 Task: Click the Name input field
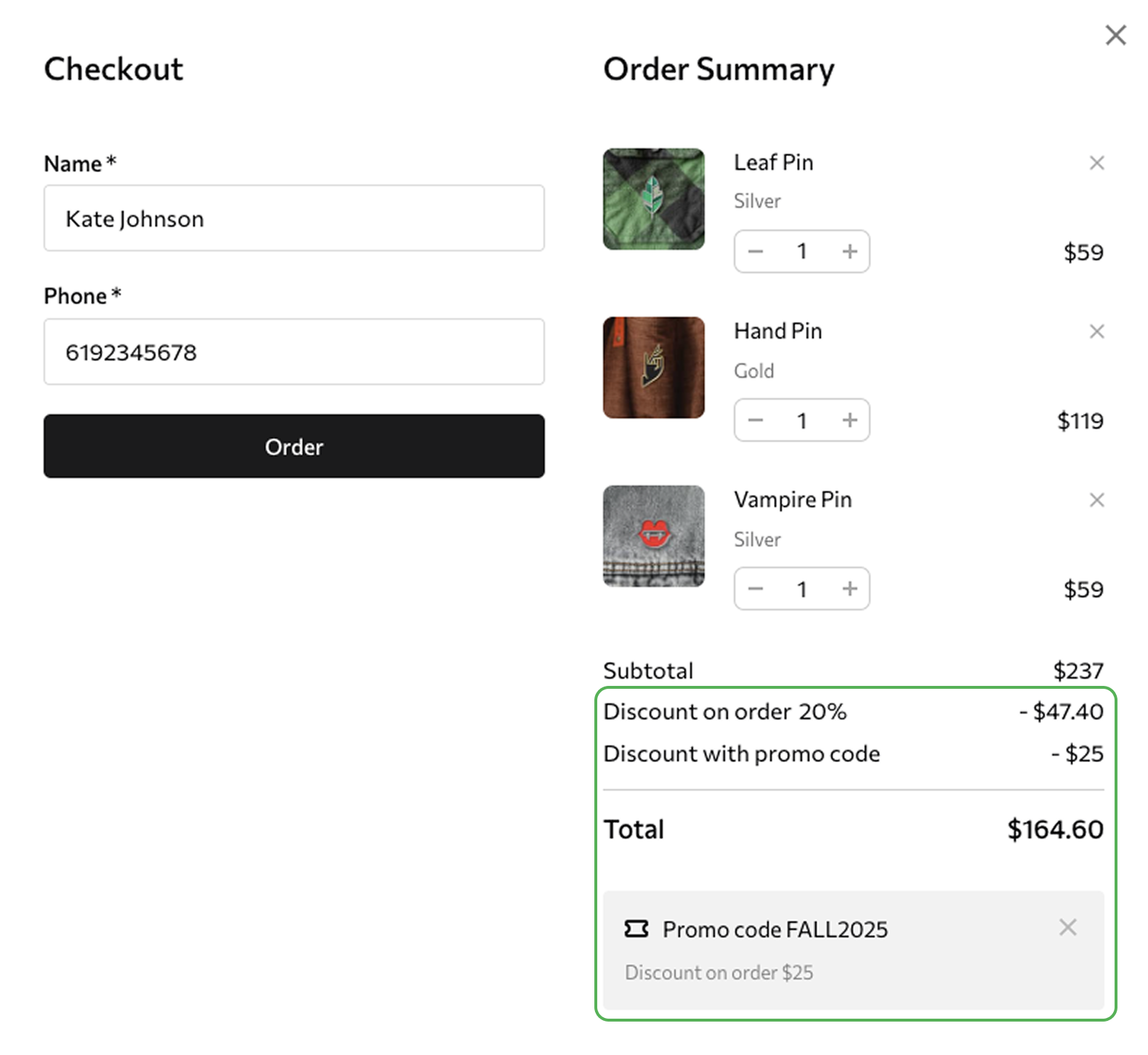coord(294,218)
